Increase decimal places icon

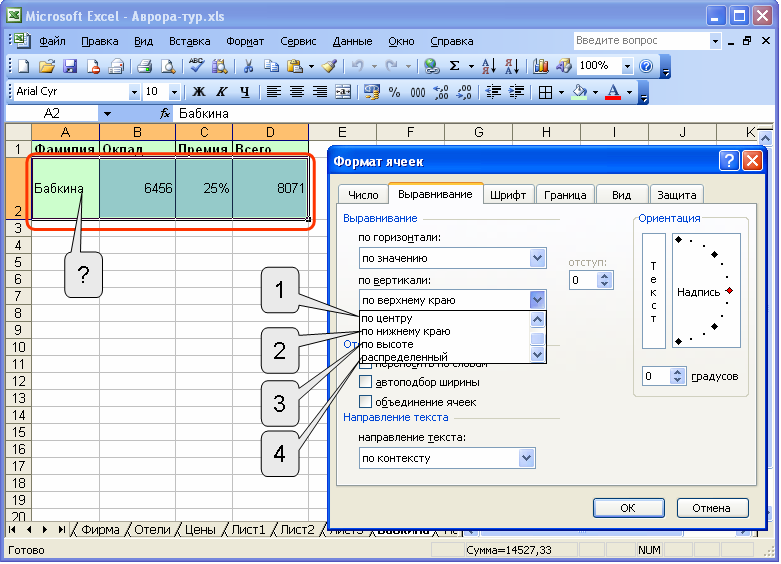pos(441,92)
